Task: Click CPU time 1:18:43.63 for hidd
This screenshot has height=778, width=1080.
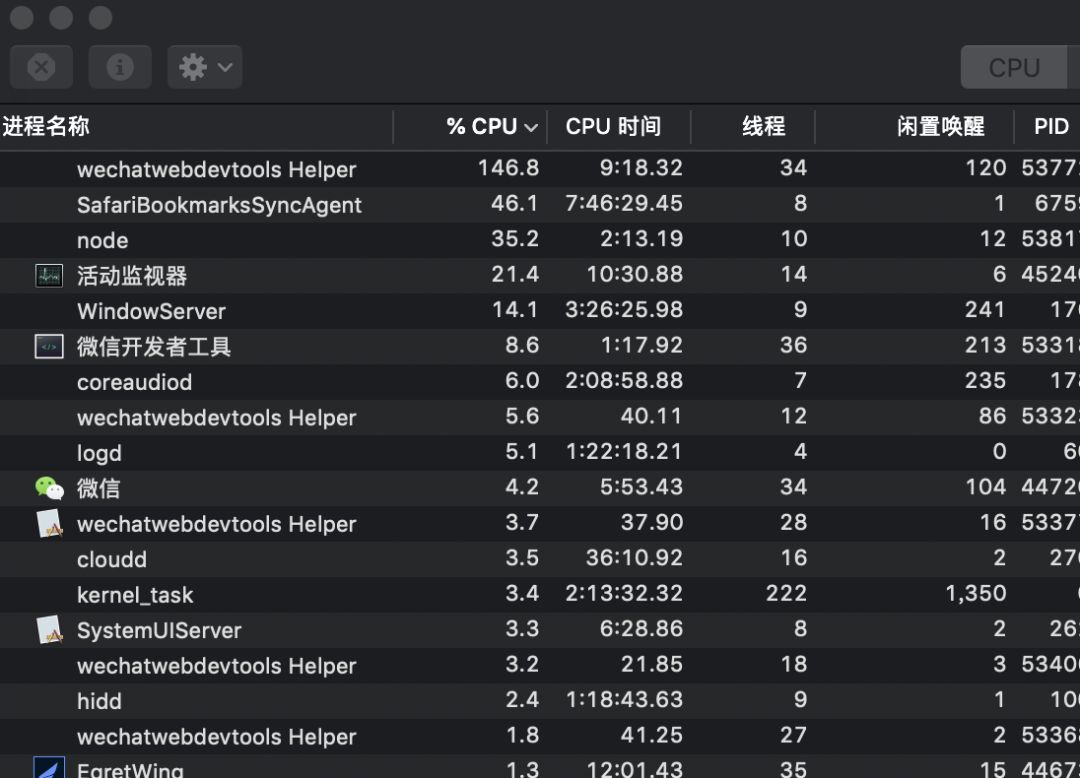Action: click(x=623, y=700)
